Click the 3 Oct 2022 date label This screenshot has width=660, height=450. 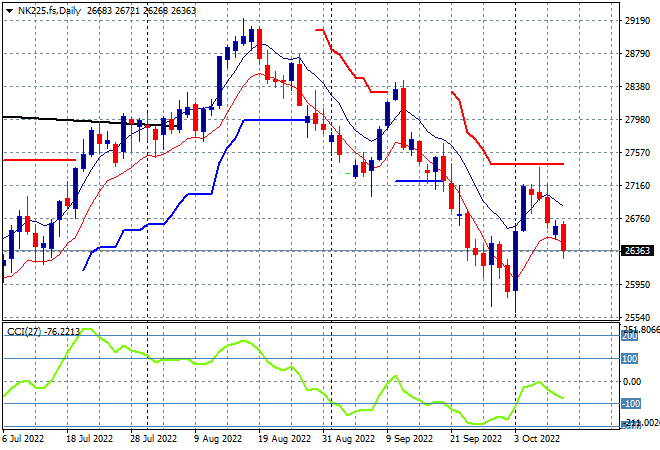(x=537, y=439)
